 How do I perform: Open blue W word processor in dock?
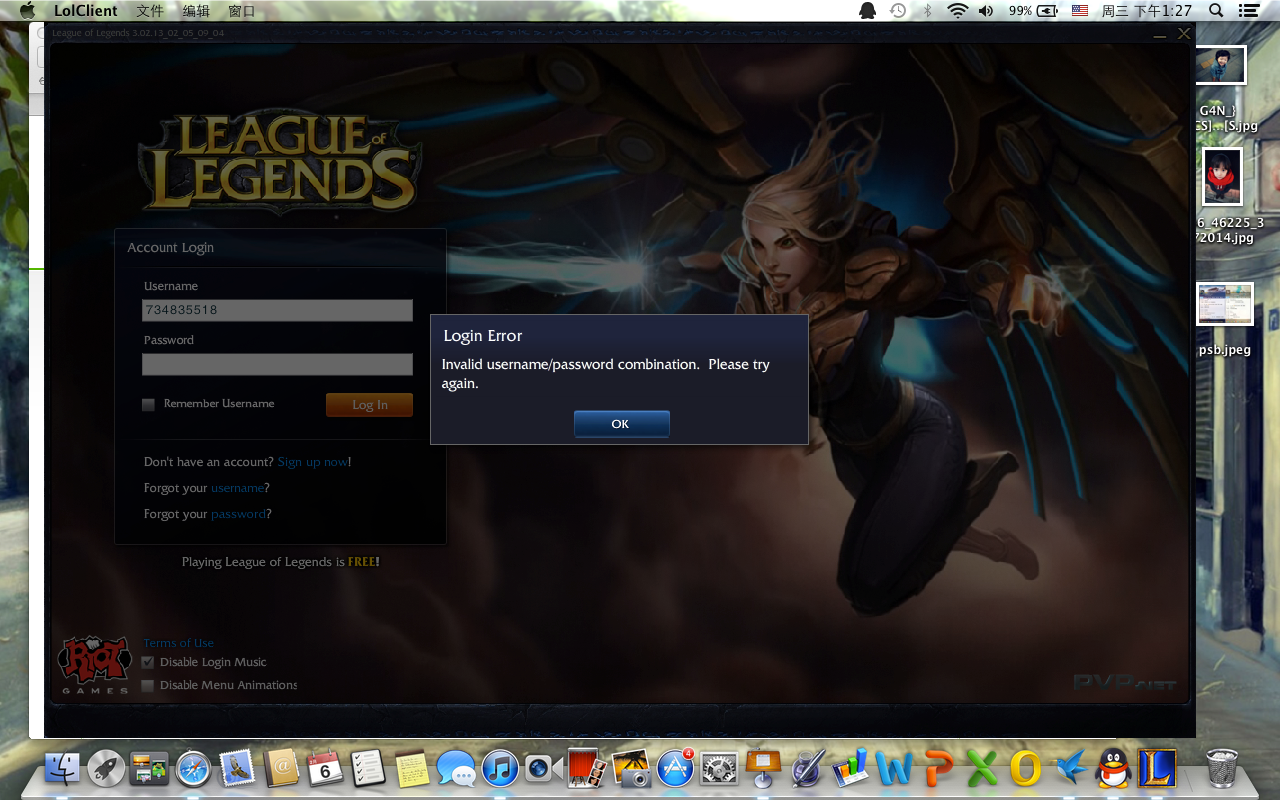point(894,768)
